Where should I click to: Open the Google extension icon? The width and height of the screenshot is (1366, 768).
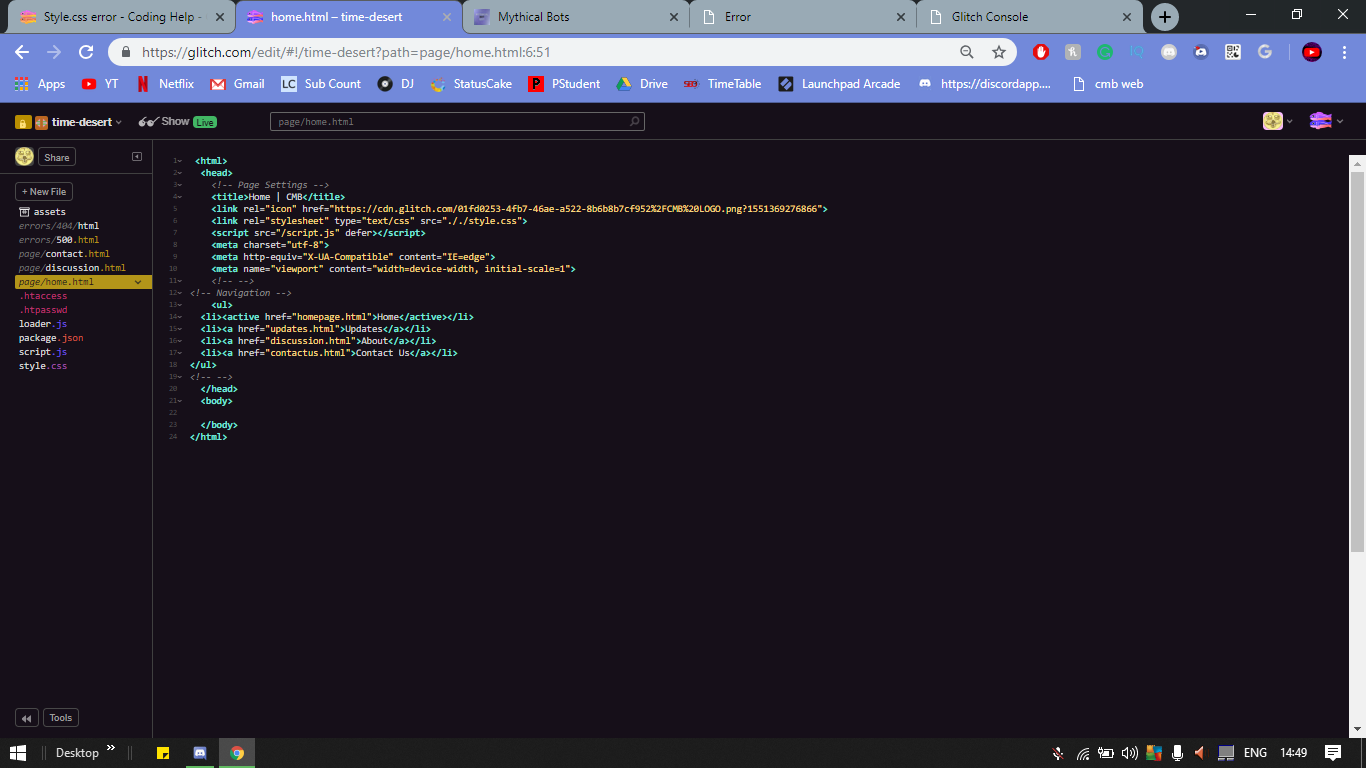coord(1265,52)
